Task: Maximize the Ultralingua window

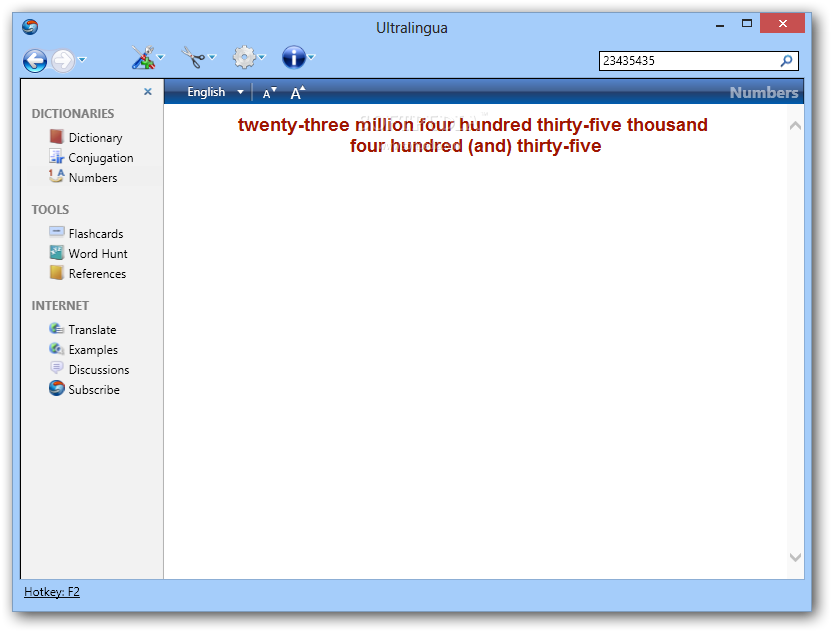Action: pos(747,23)
